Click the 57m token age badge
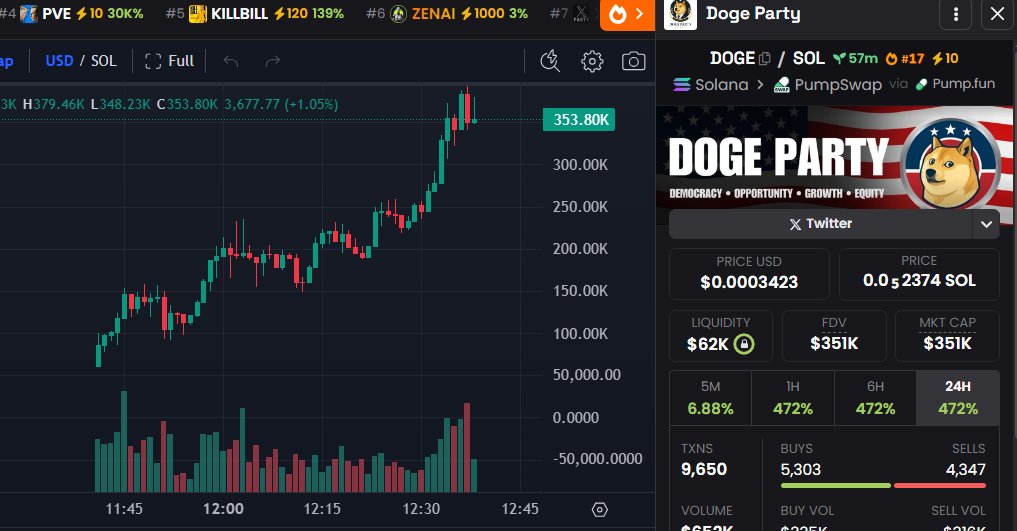This screenshot has height=531, width=1017. (855, 59)
